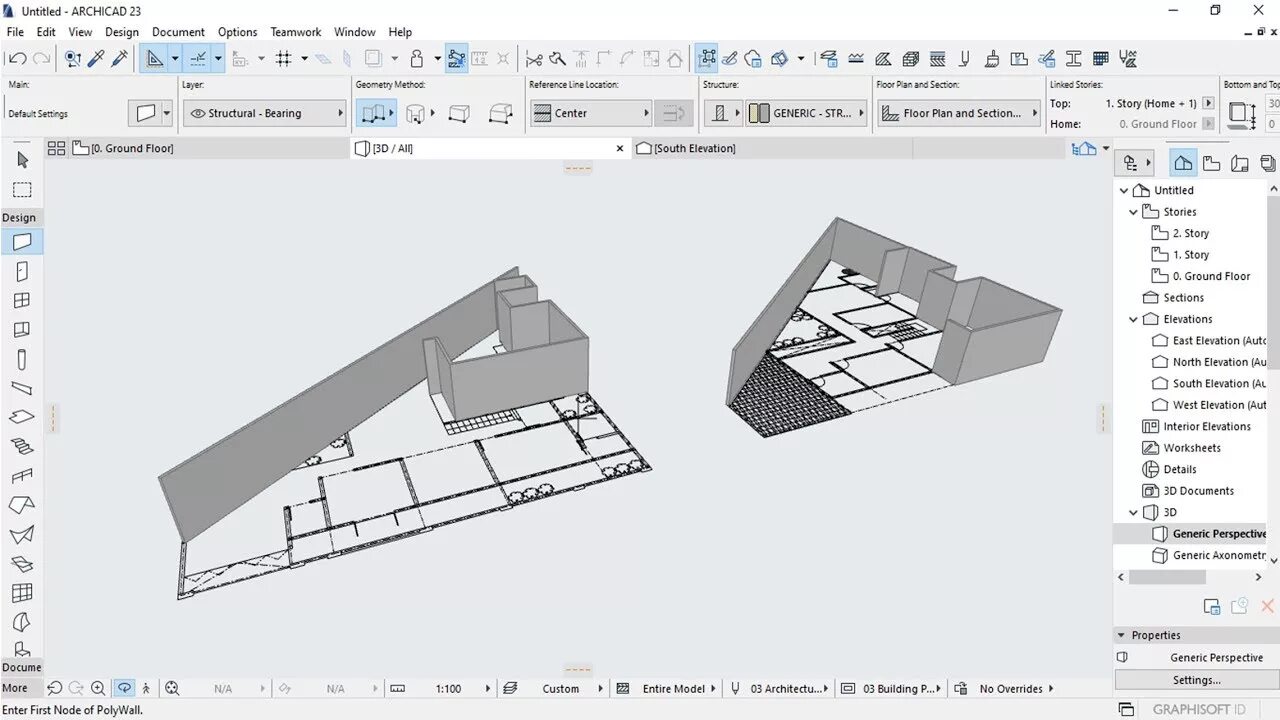Pick the Column tool

[x=22, y=359]
